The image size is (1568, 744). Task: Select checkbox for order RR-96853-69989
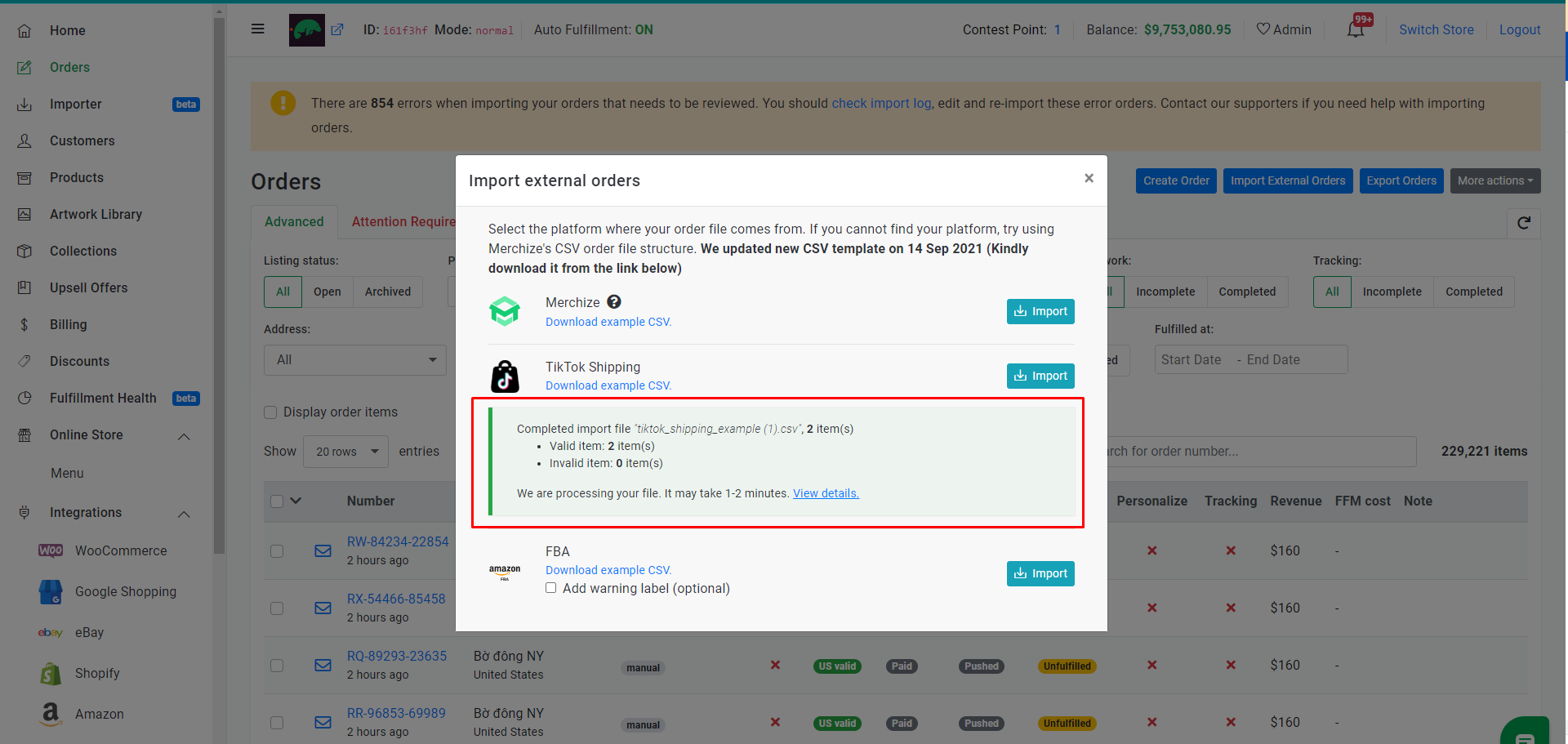pos(277,723)
